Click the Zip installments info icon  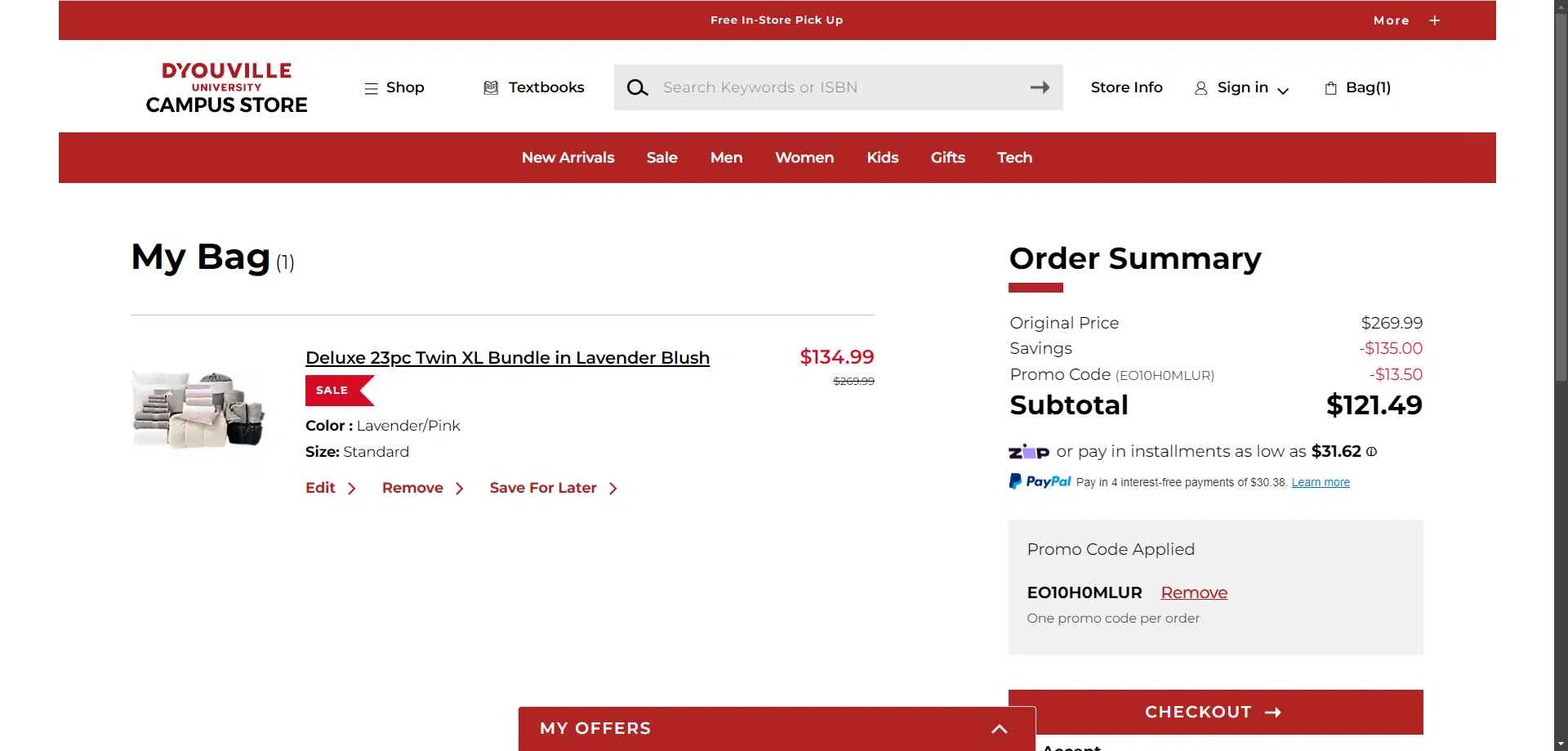pos(1371,452)
